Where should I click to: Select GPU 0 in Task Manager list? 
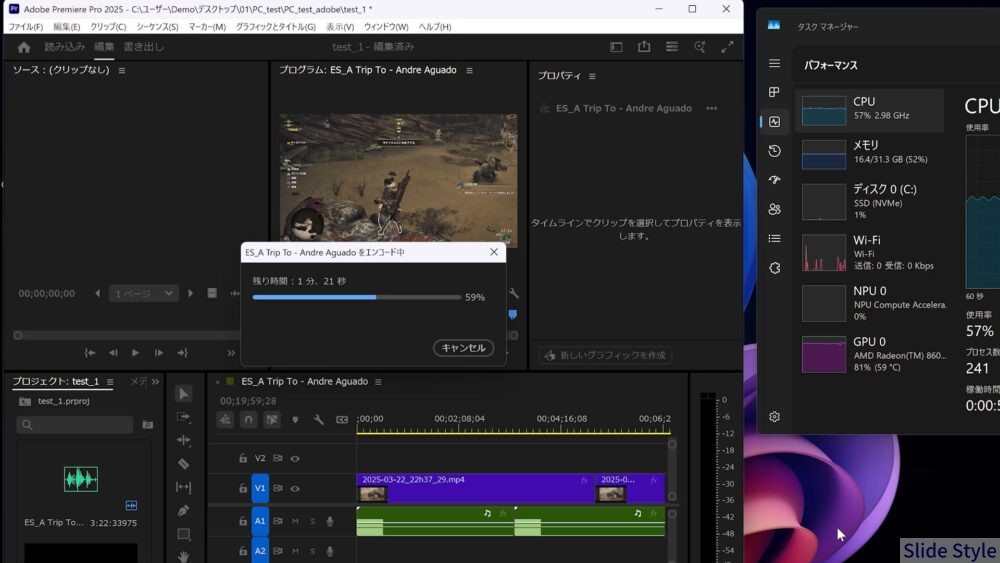869,355
